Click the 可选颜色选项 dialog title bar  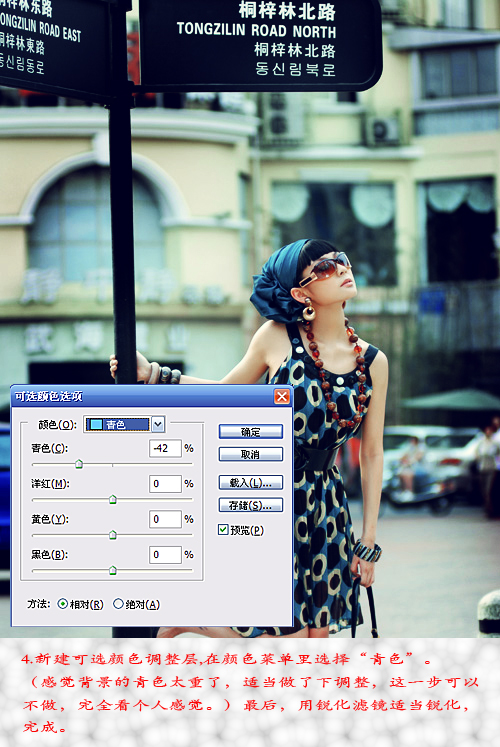point(143,396)
